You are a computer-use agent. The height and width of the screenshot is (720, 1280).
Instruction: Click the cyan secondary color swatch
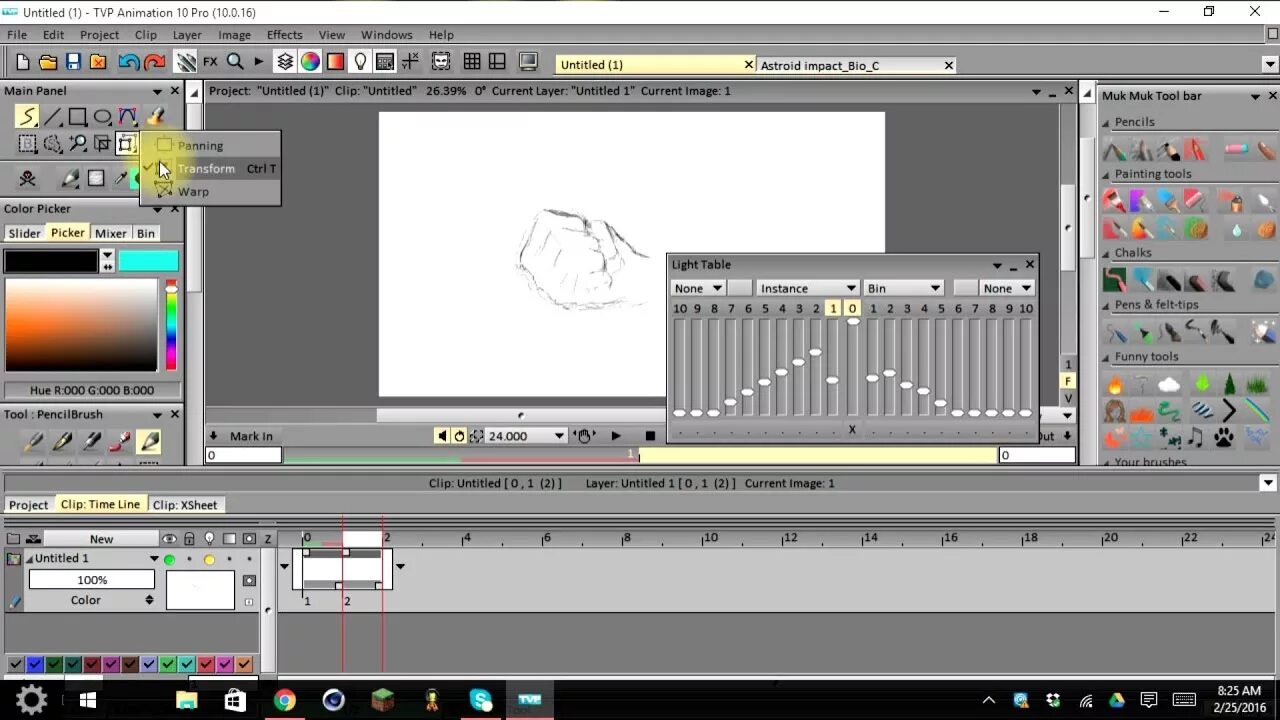pos(149,261)
